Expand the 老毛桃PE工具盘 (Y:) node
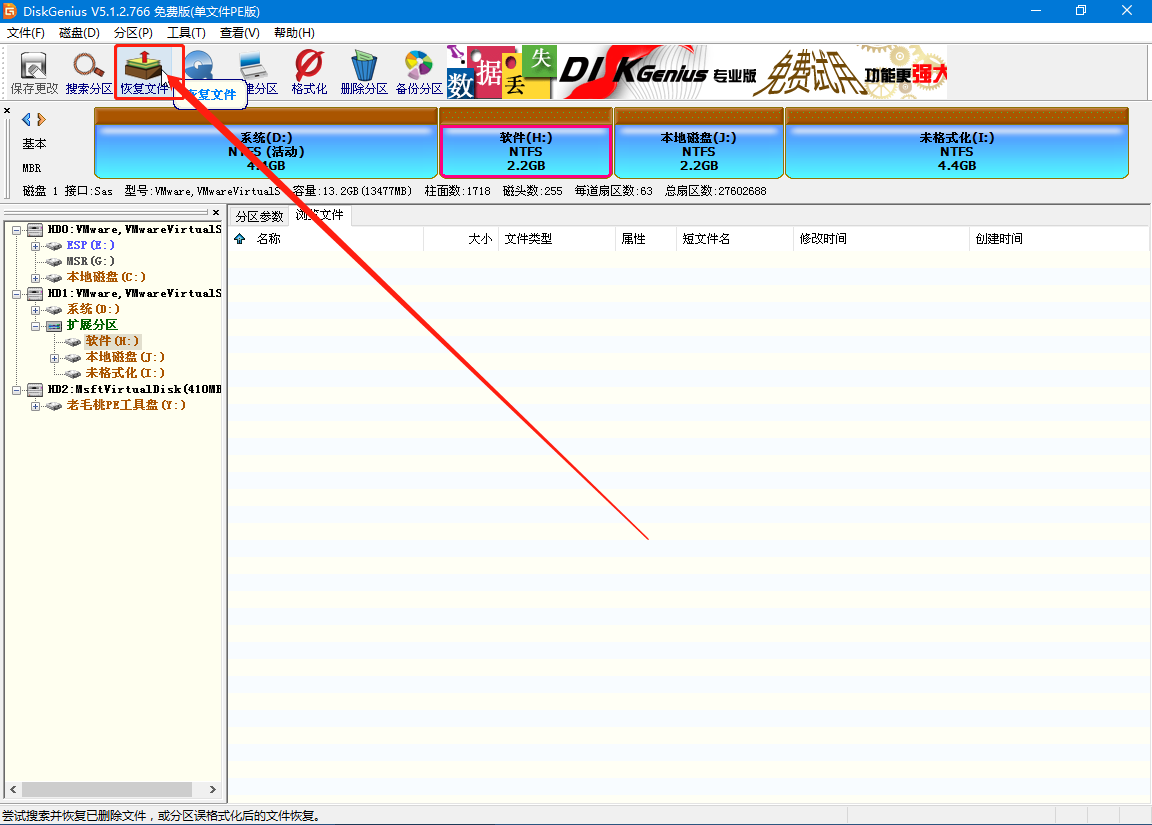The width and height of the screenshot is (1152, 825). (x=35, y=406)
